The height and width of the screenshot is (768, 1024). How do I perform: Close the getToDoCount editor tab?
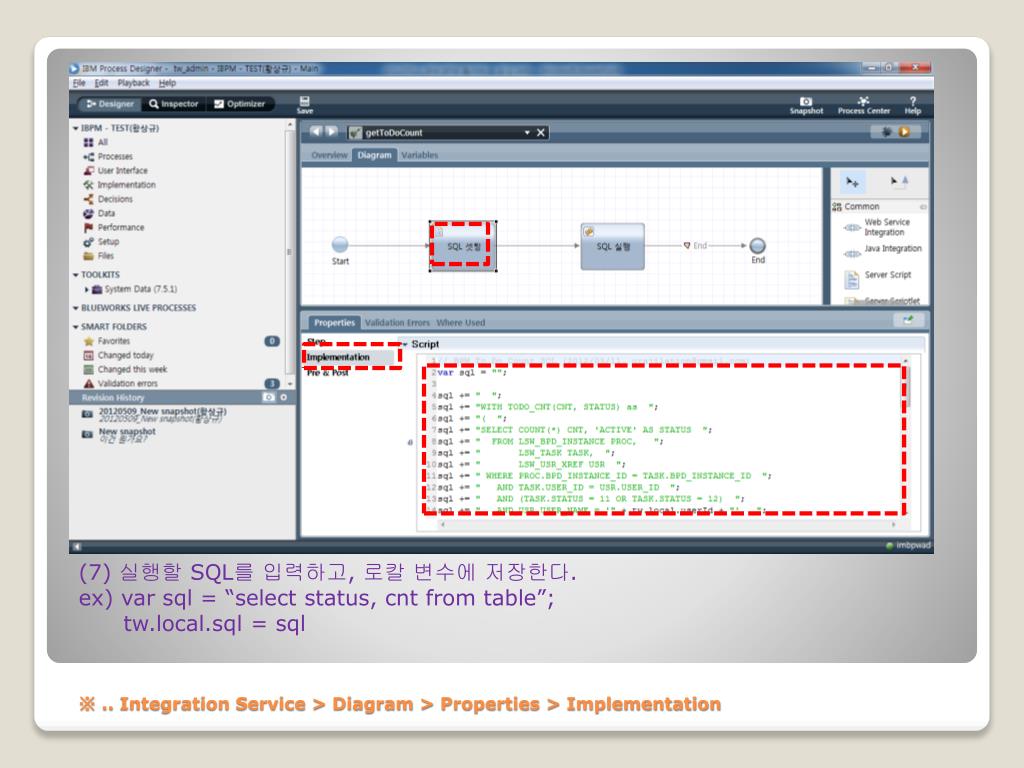[541, 133]
